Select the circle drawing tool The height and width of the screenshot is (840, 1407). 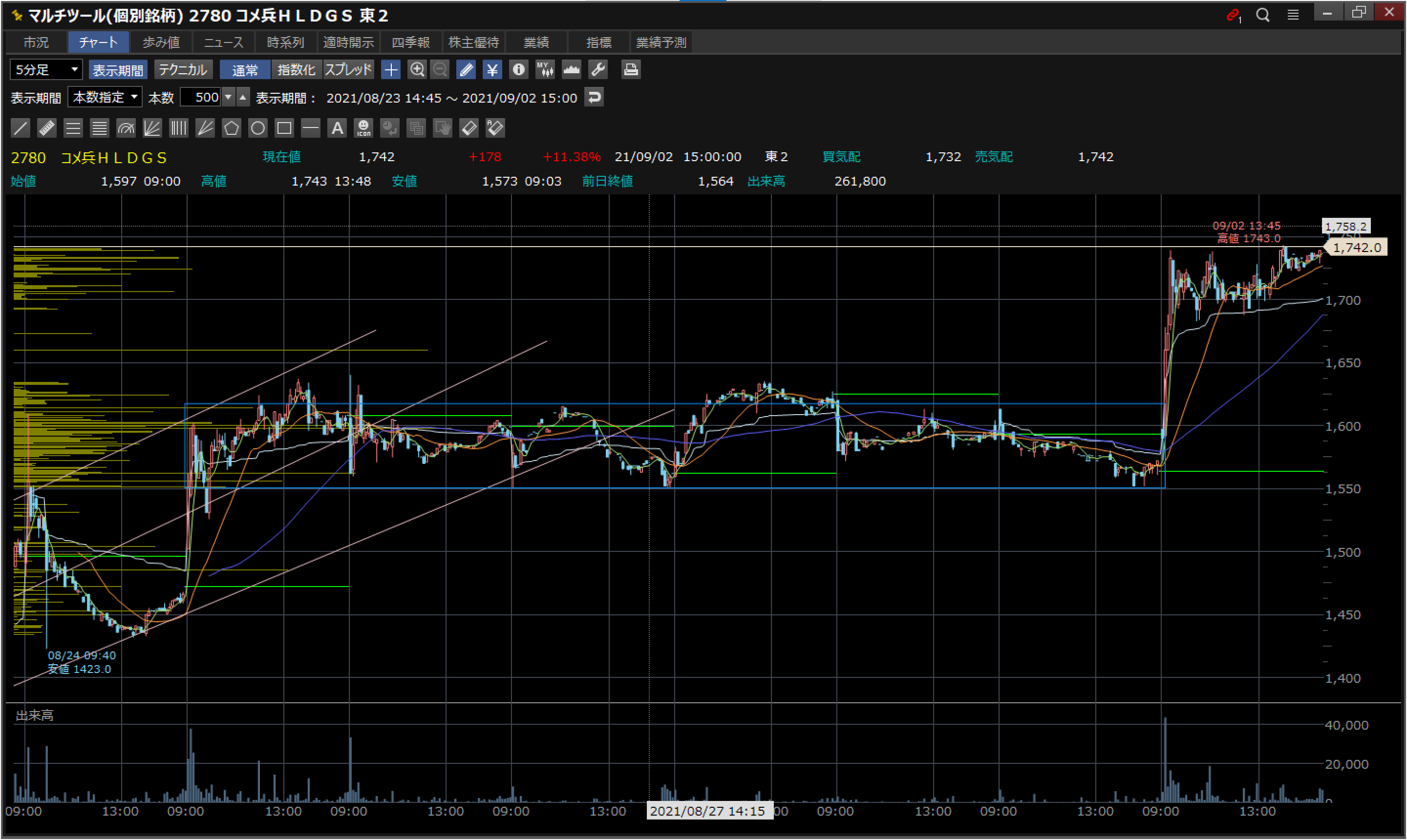(x=257, y=128)
